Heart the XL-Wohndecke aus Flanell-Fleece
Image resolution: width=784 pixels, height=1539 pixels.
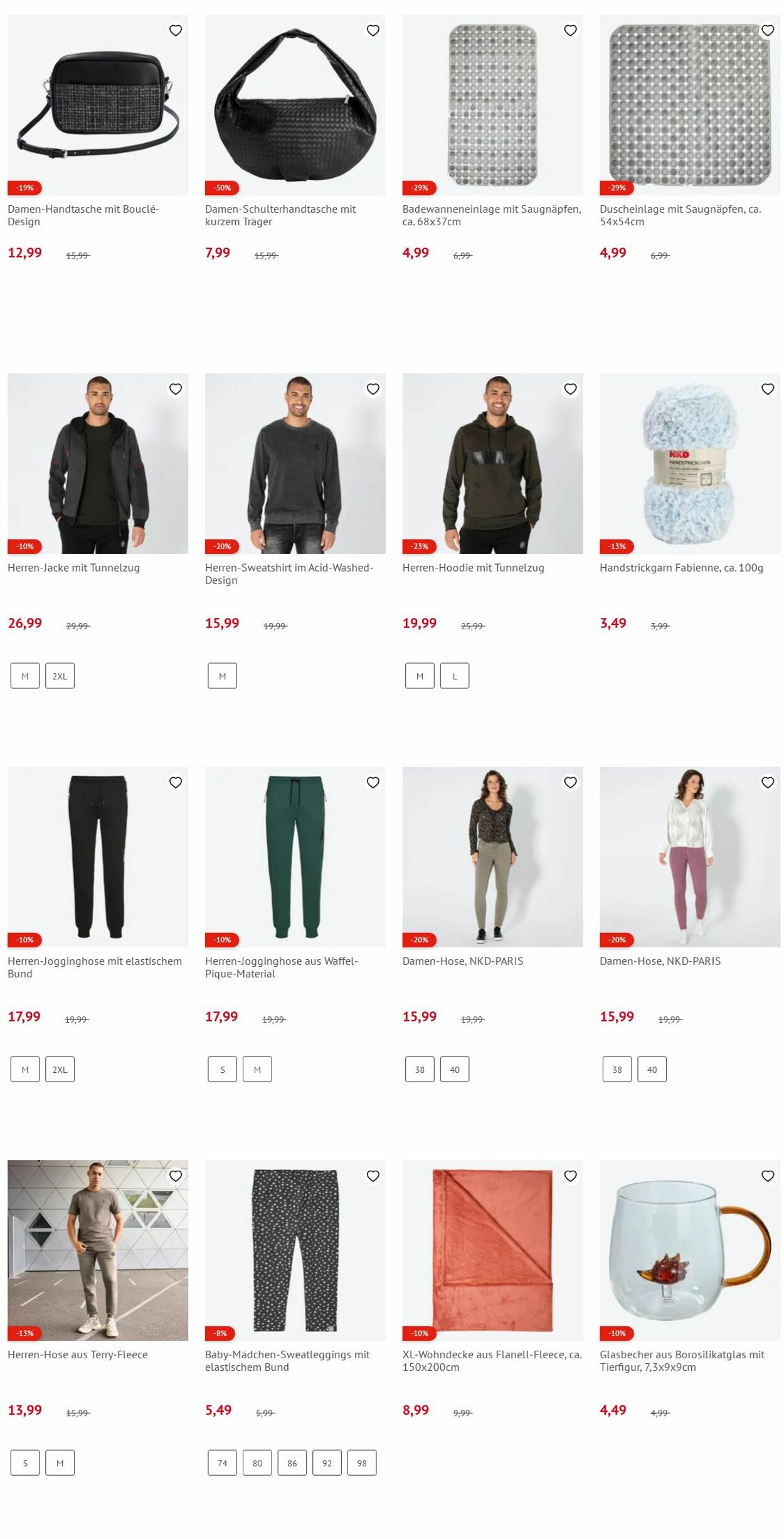click(x=570, y=1176)
